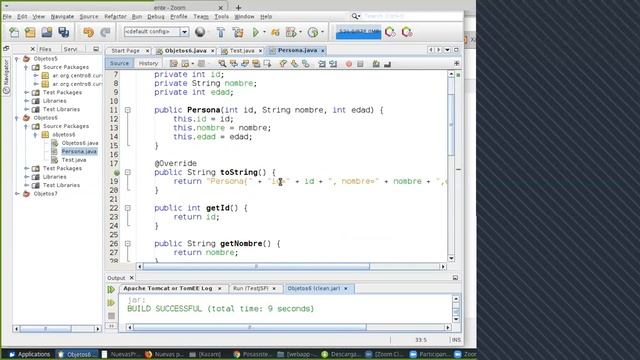Click the minimize Projects panel icon
Screen dimensions: 640x360
[x=96, y=49]
